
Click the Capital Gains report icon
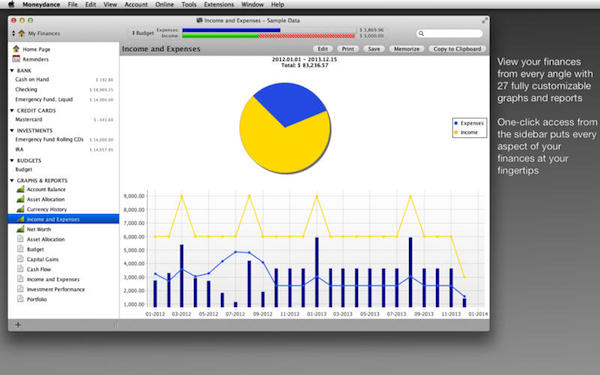tap(20, 259)
